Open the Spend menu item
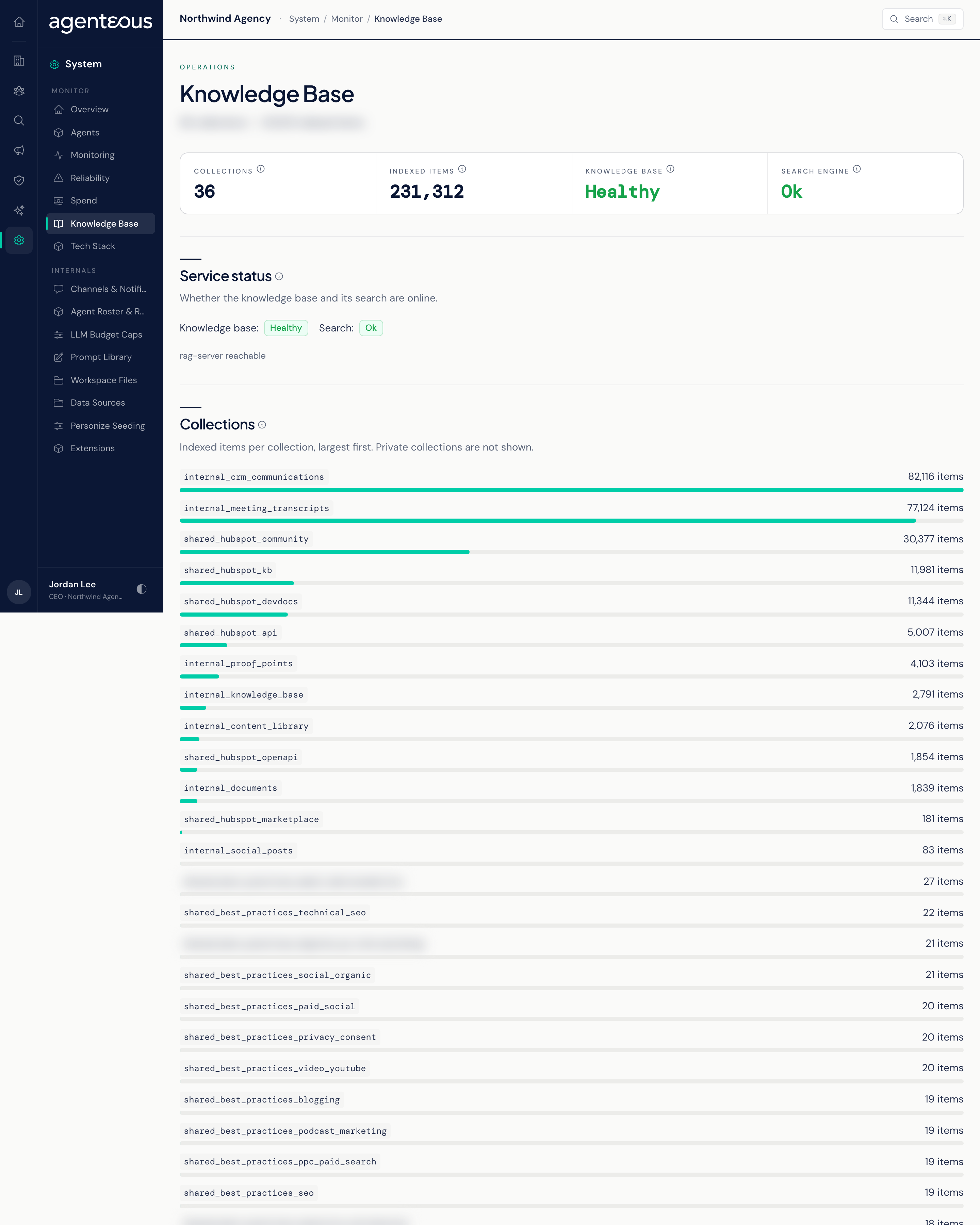This screenshot has height=1225, width=980. pyautogui.click(x=101, y=200)
